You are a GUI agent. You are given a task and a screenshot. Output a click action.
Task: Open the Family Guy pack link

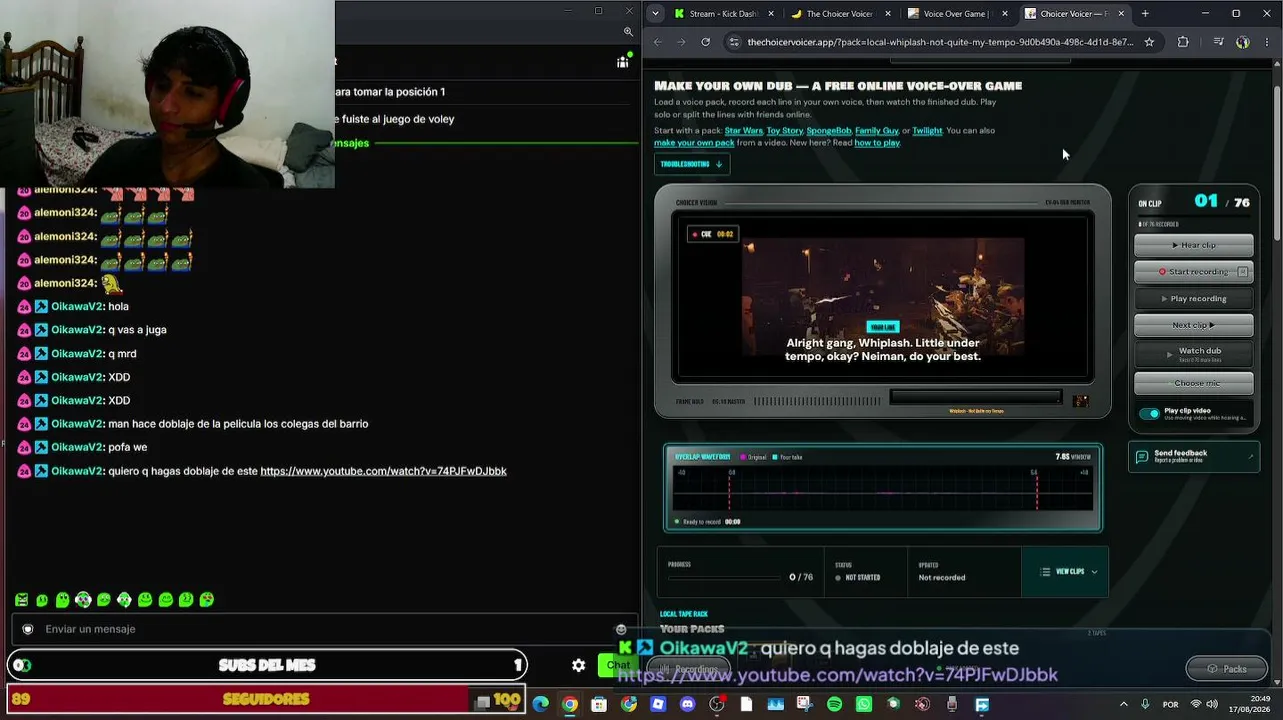pyautogui.click(x=877, y=131)
